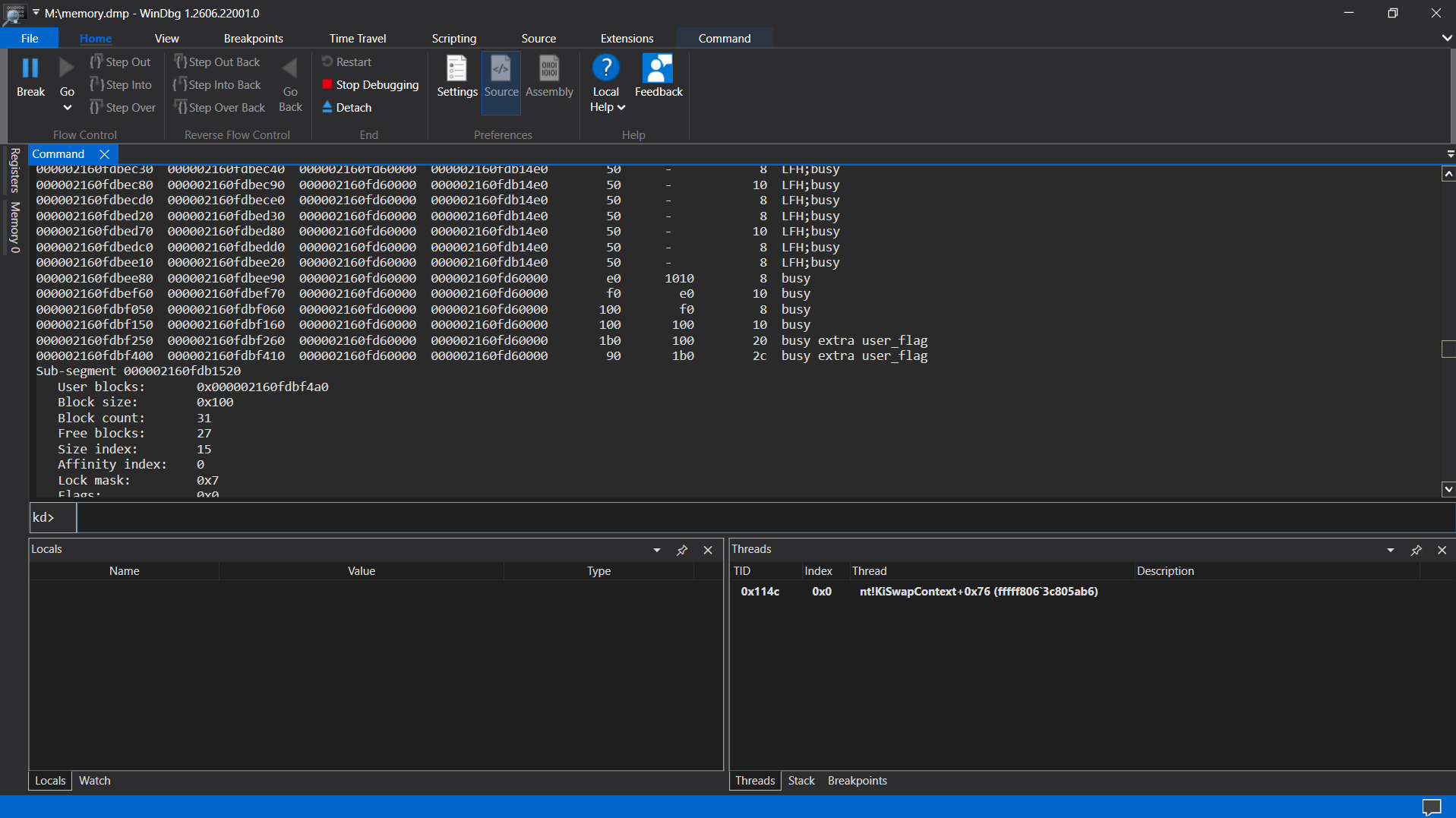Viewport: 1456px width, 818px height.
Task: Open the Scripting ribbon tab
Action: [454, 38]
